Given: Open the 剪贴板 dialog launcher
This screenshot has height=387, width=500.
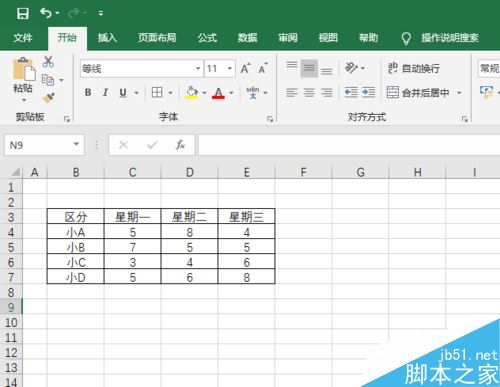Looking at the screenshot, I should tap(67, 119).
